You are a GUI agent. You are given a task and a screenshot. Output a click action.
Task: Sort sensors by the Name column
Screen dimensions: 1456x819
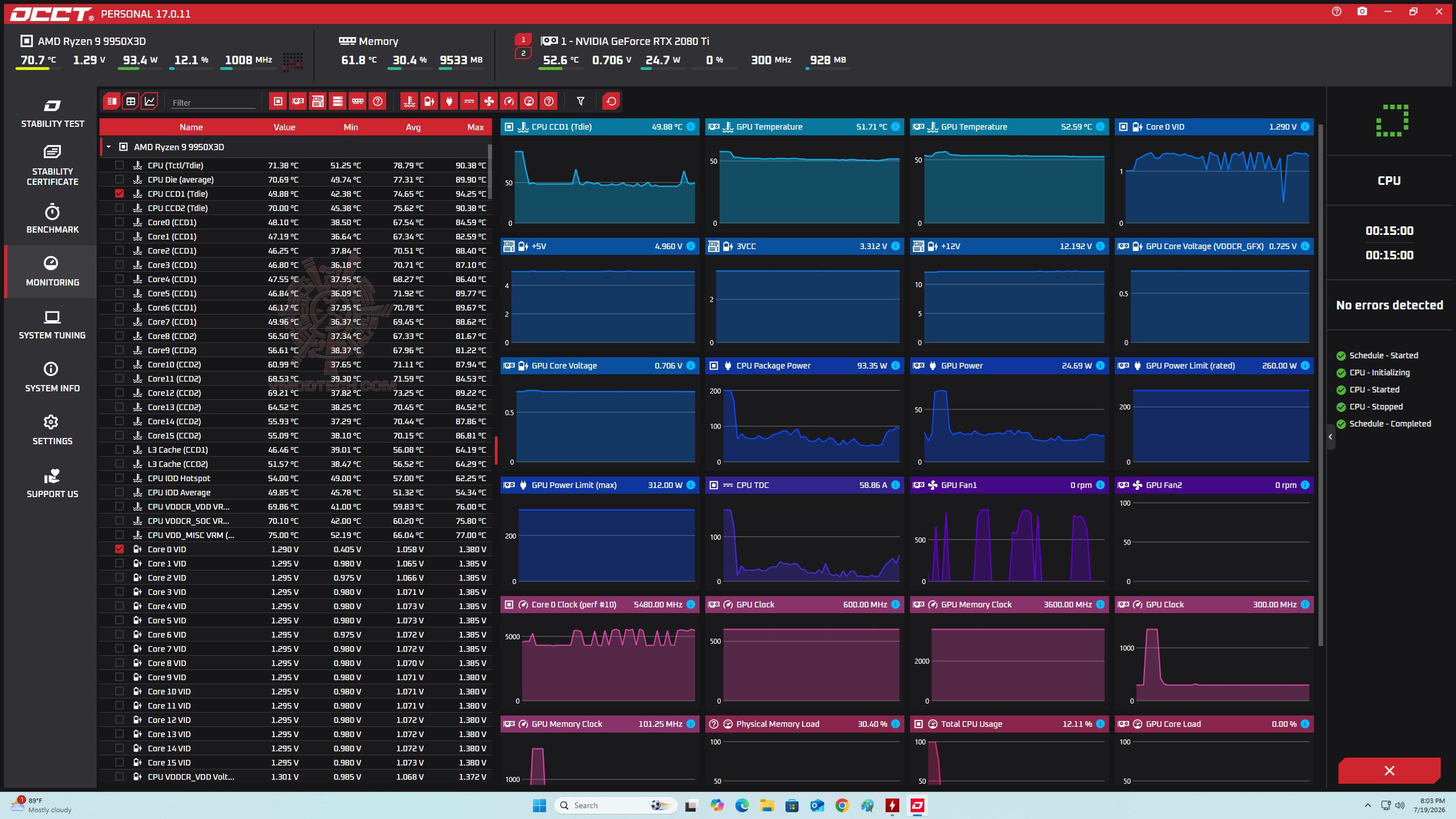point(191,127)
